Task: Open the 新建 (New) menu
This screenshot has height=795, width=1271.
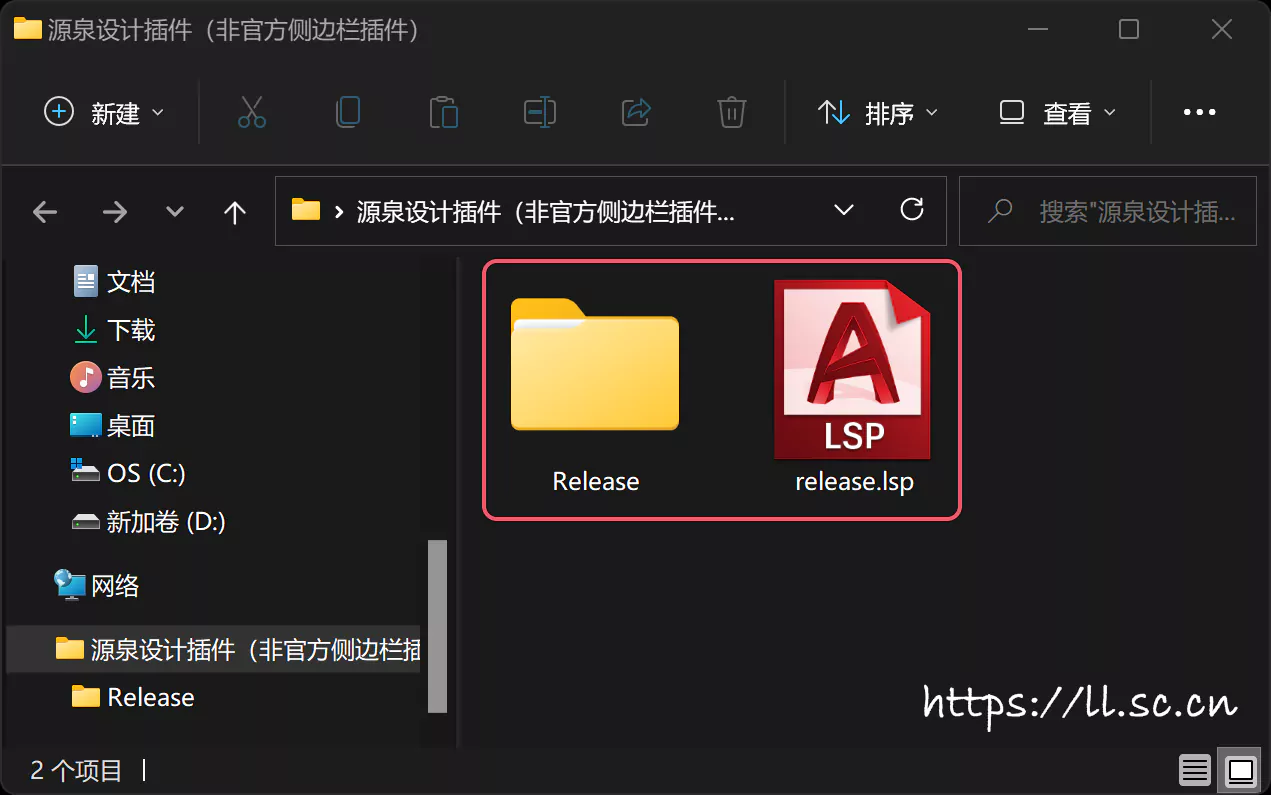Action: tap(104, 113)
